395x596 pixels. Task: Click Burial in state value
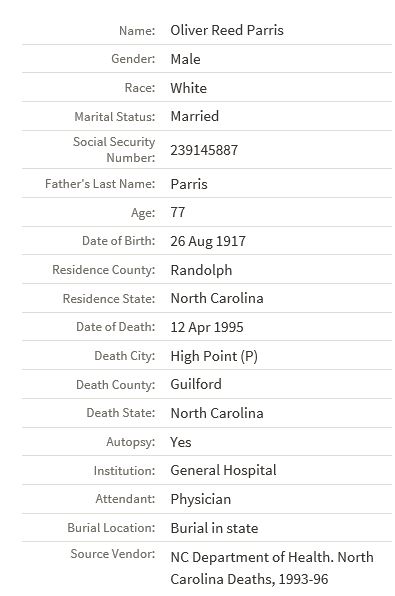214,528
